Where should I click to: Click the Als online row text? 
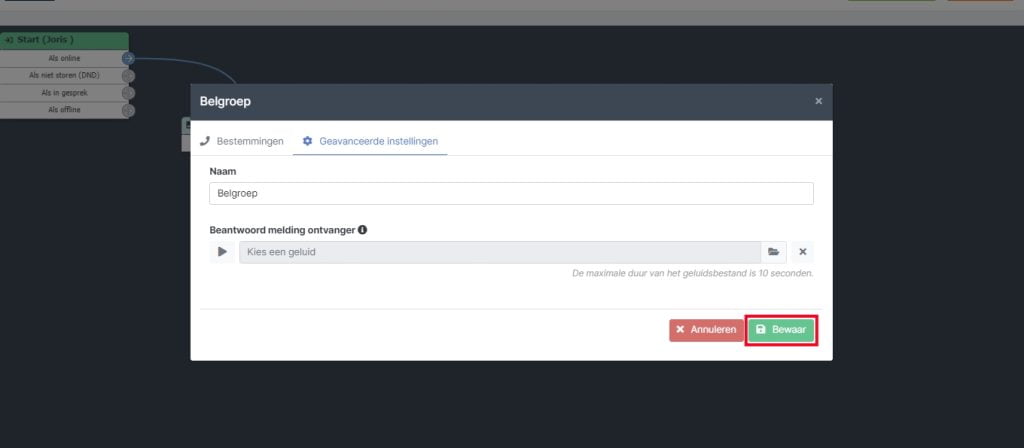tap(64, 59)
